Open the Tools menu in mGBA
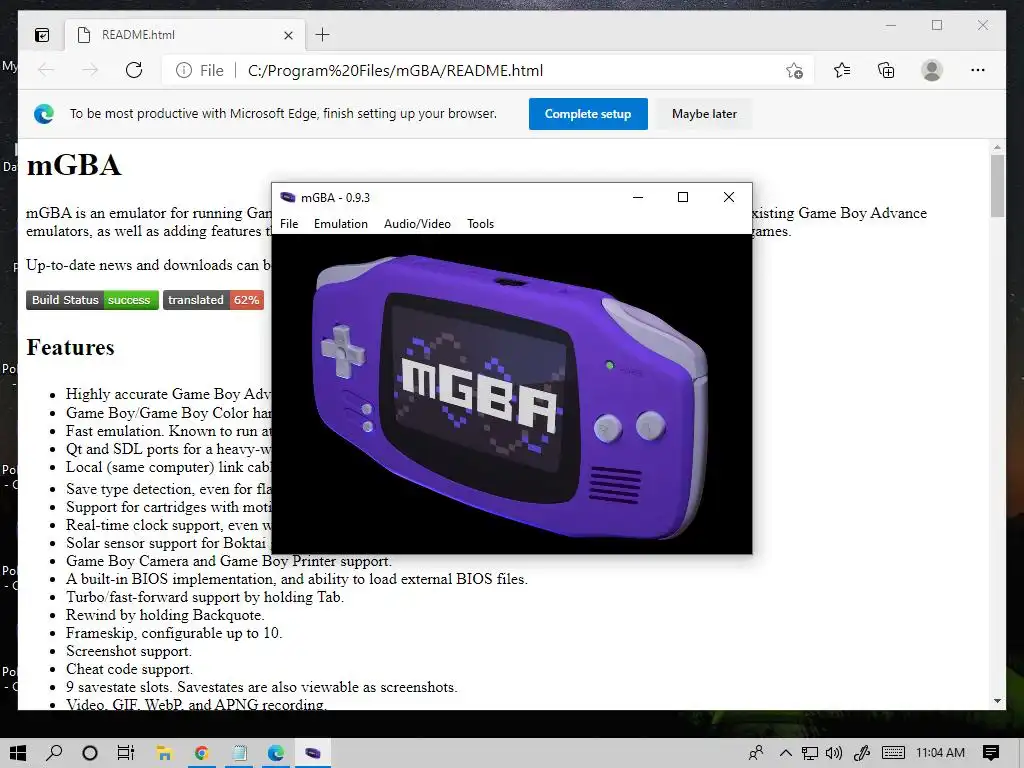 [x=480, y=223]
